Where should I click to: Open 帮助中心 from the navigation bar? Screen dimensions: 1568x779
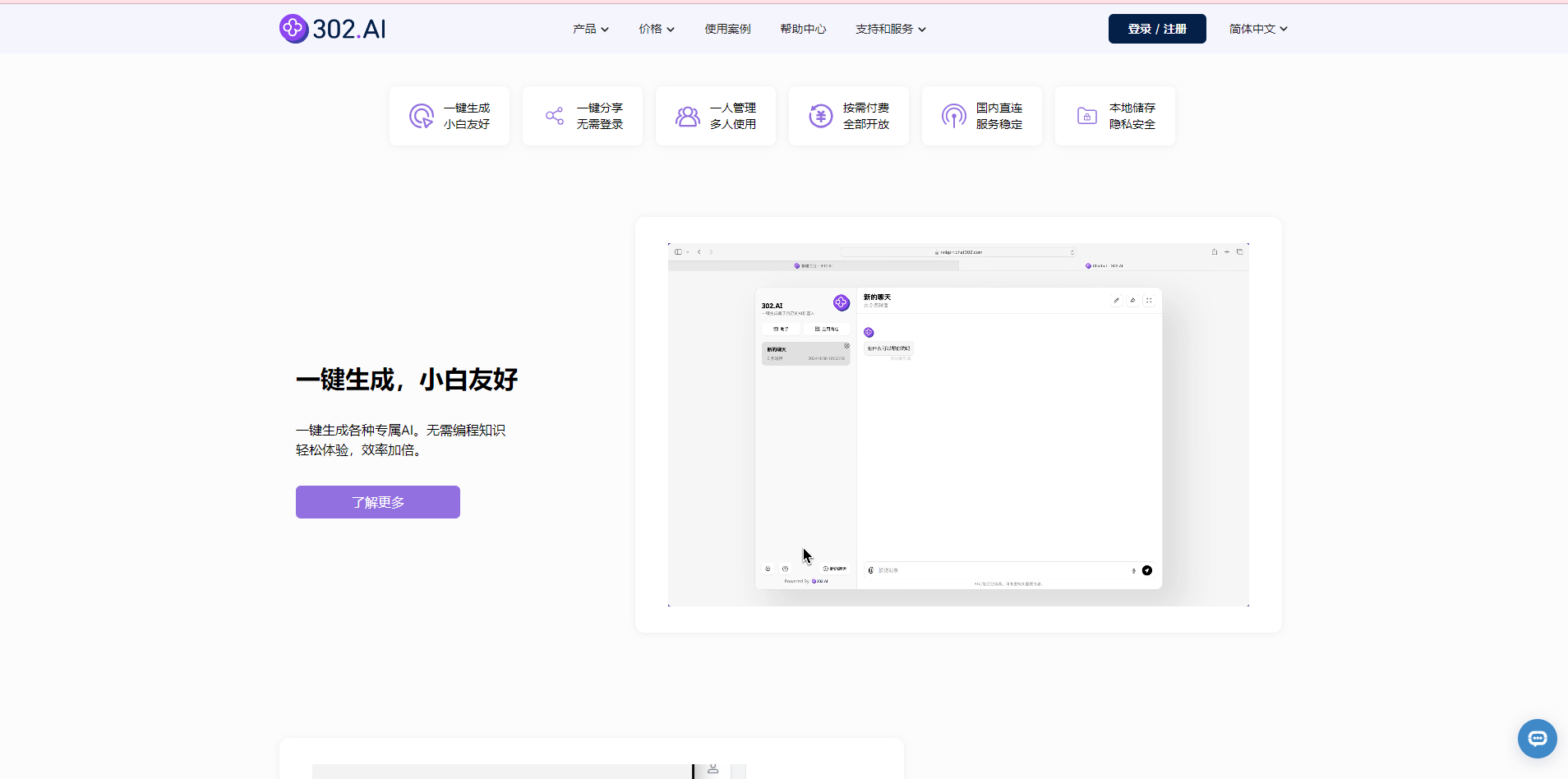[x=803, y=29]
